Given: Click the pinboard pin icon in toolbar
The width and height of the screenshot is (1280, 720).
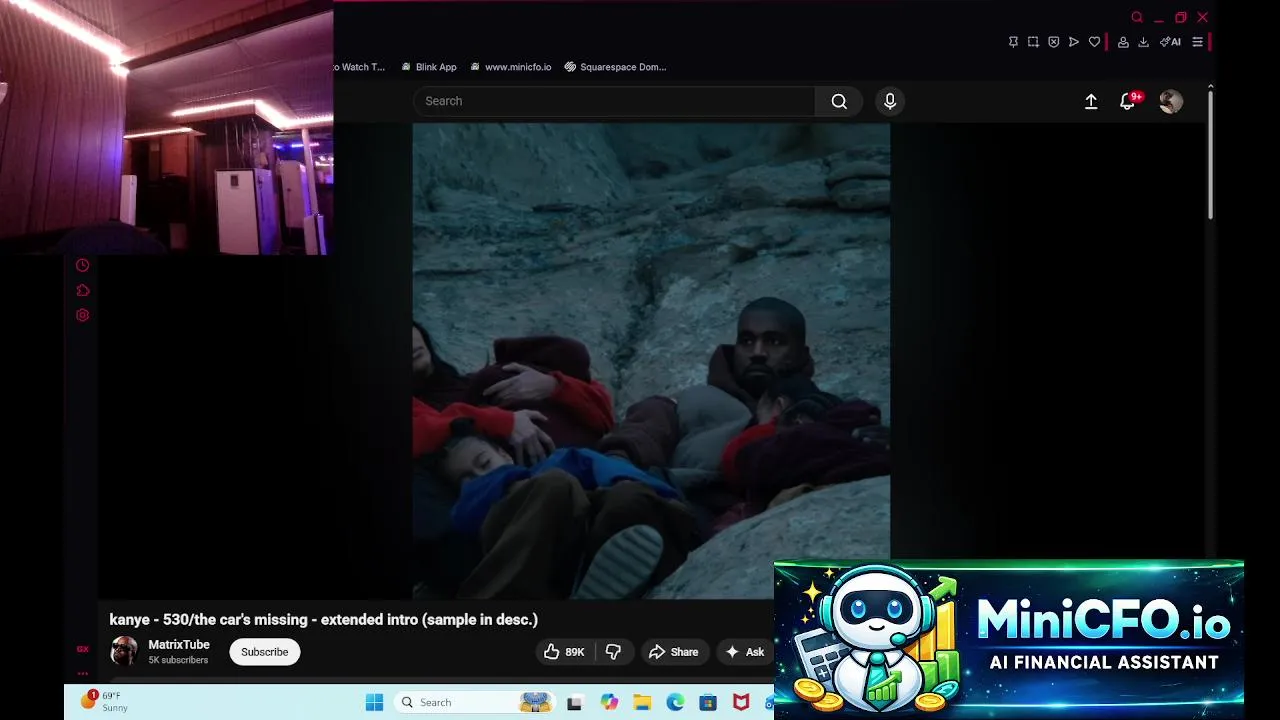Looking at the screenshot, I should click(1013, 42).
